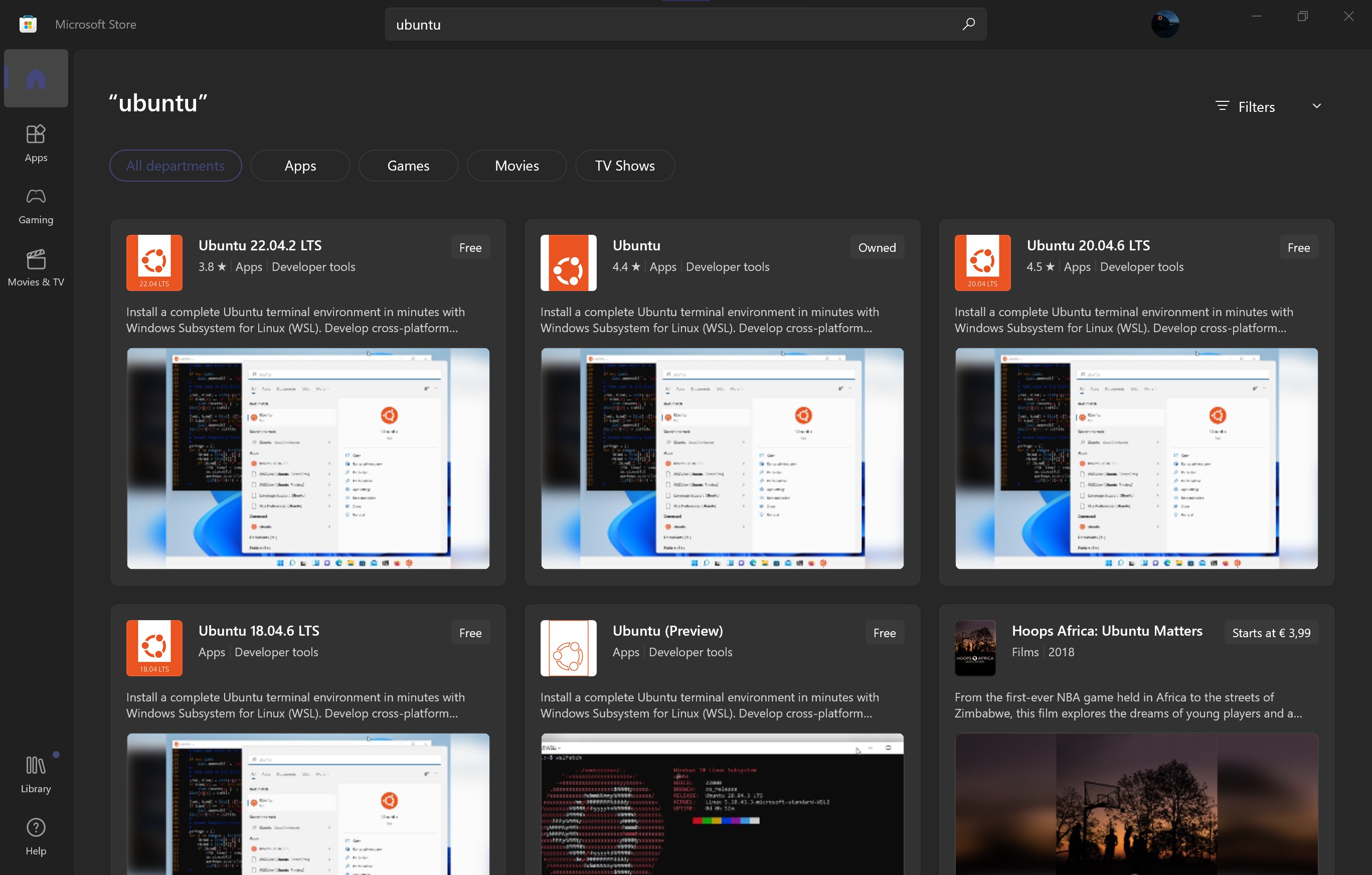The height and width of the screenshot is (875, 1372).
Task: Select the Movies department filter
Action: point(517,166)
